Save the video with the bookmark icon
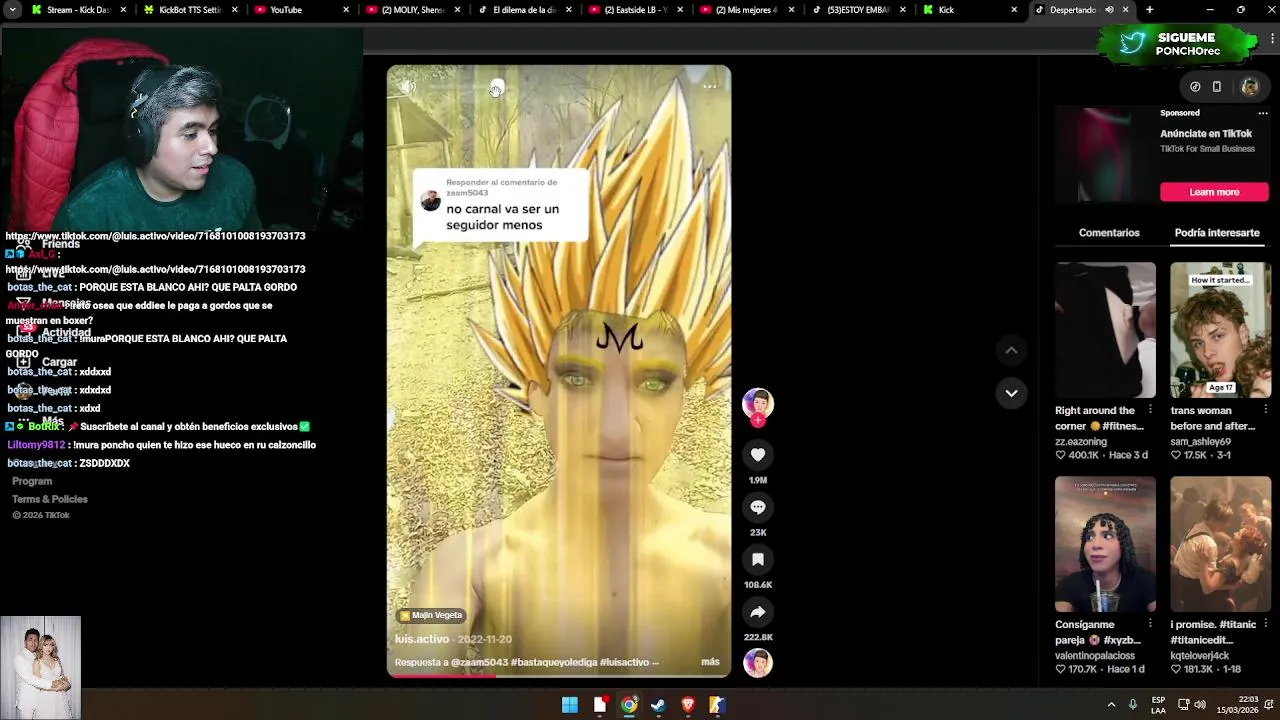The image size is (1280, 720). coord(758,559)
